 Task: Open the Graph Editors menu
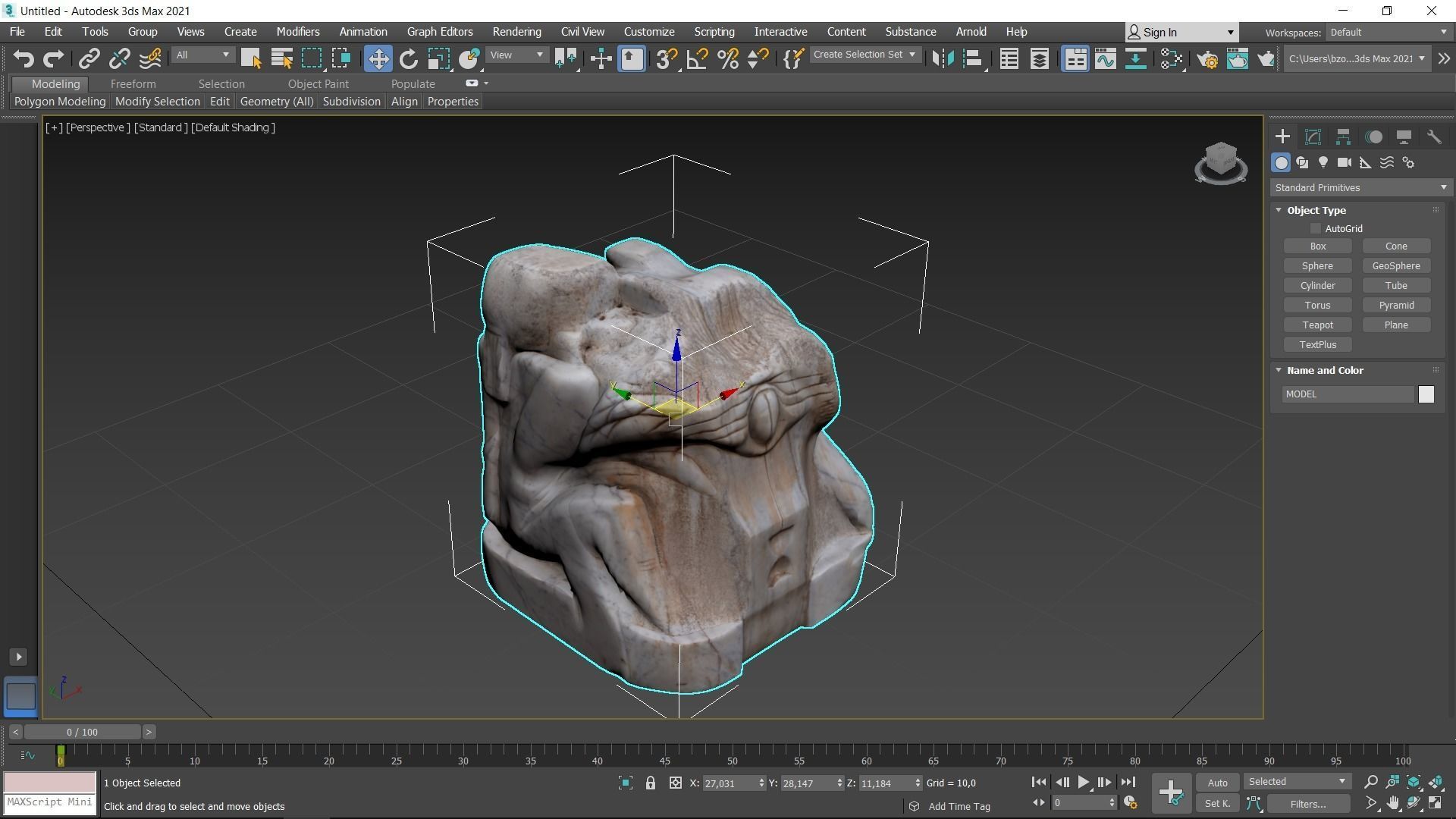tap(440, 32)
